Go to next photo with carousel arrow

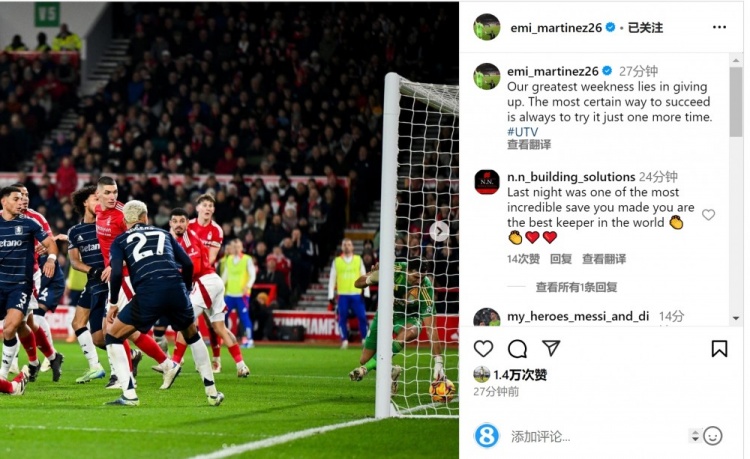pyautogui.click(x=439, y=231)
